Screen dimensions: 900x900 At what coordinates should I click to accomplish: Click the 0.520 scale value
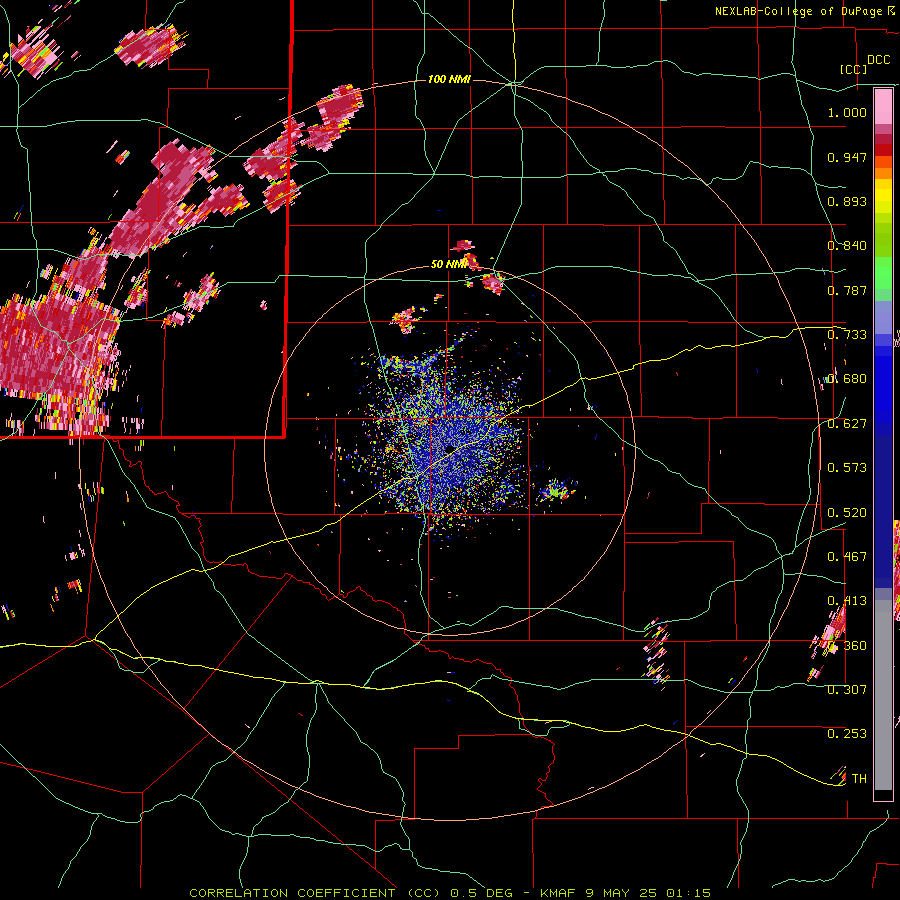click(847, 513)
